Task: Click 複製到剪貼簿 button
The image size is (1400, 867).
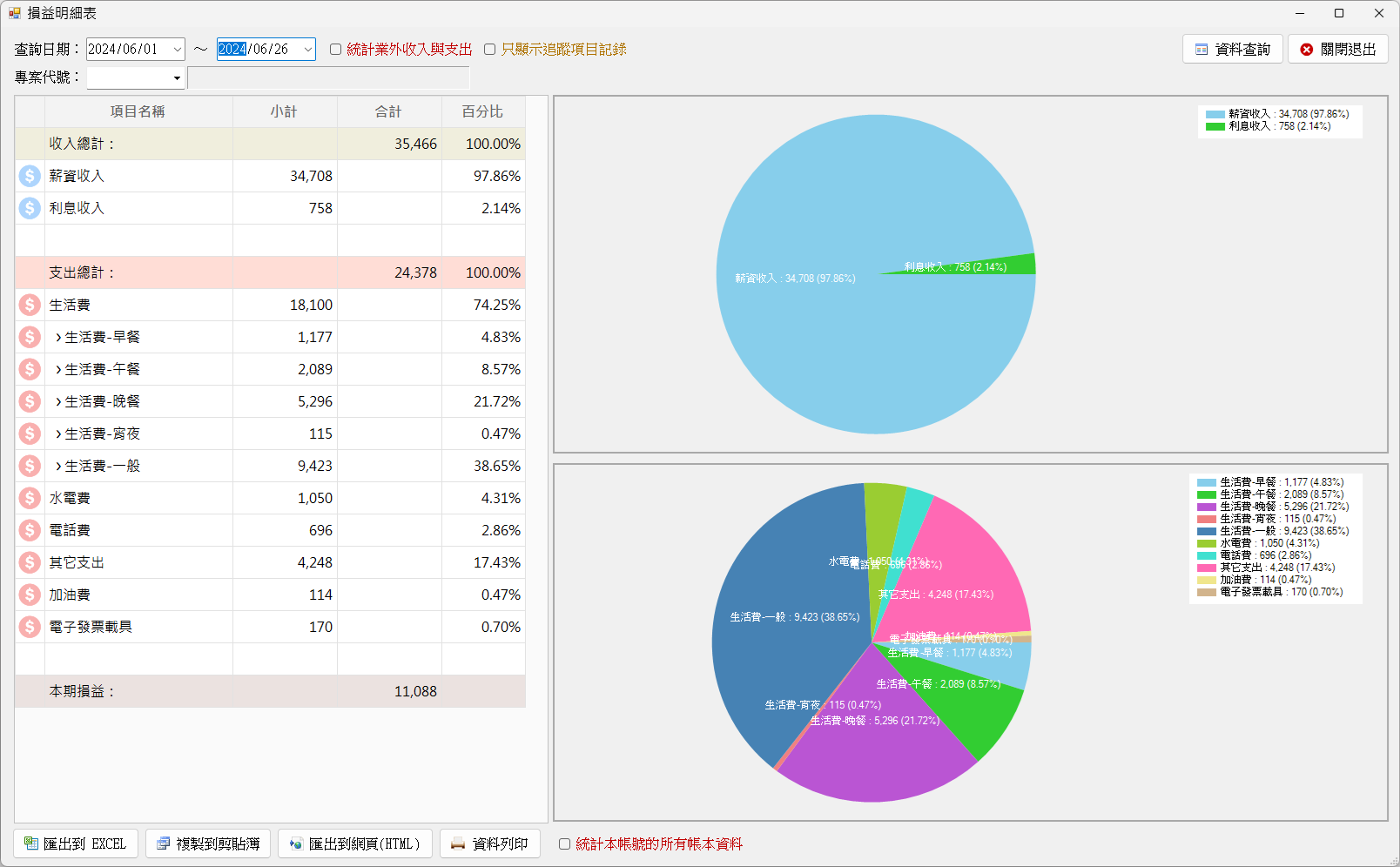Action: (x=208, y=843)
